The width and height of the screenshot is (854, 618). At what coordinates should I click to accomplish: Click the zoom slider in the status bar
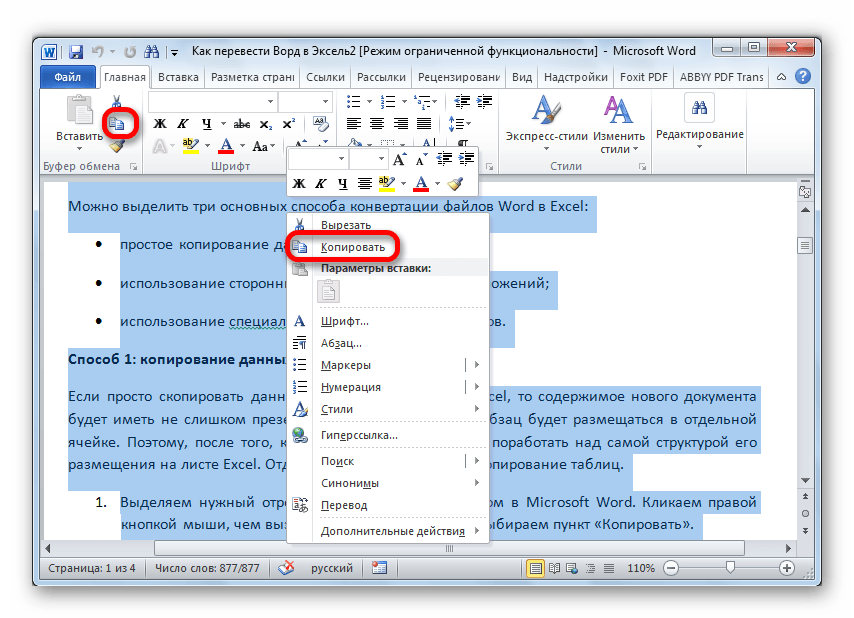pyautogui.click(x=730, y=568)
